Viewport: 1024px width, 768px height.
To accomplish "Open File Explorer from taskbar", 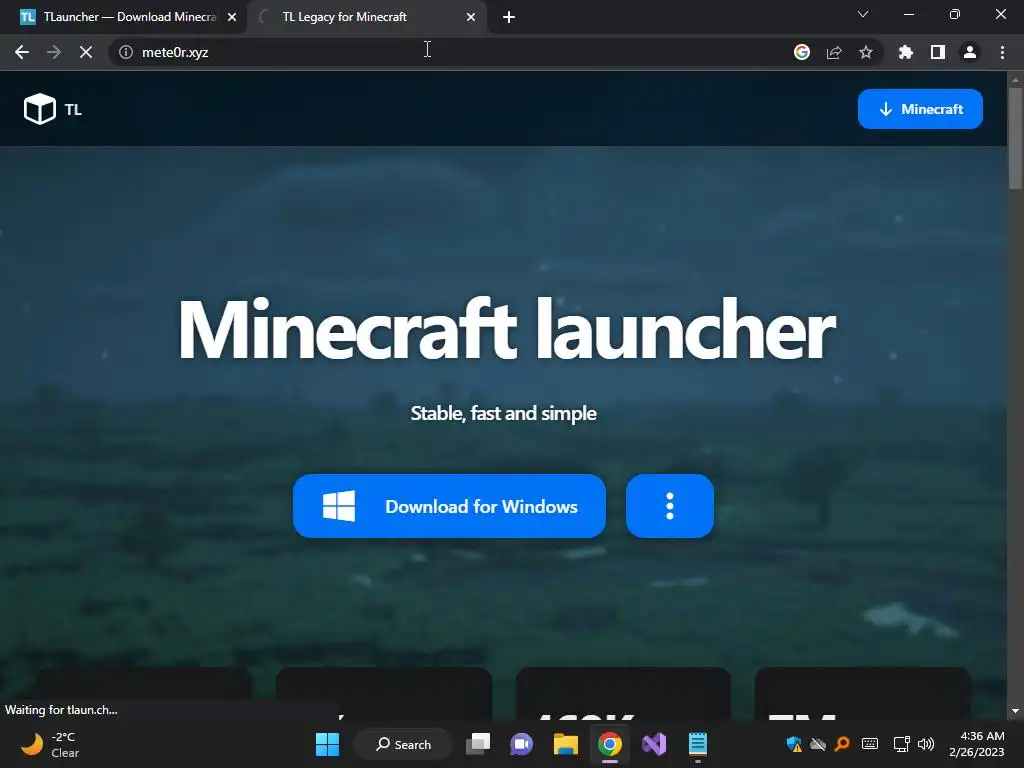I will 566,744.
